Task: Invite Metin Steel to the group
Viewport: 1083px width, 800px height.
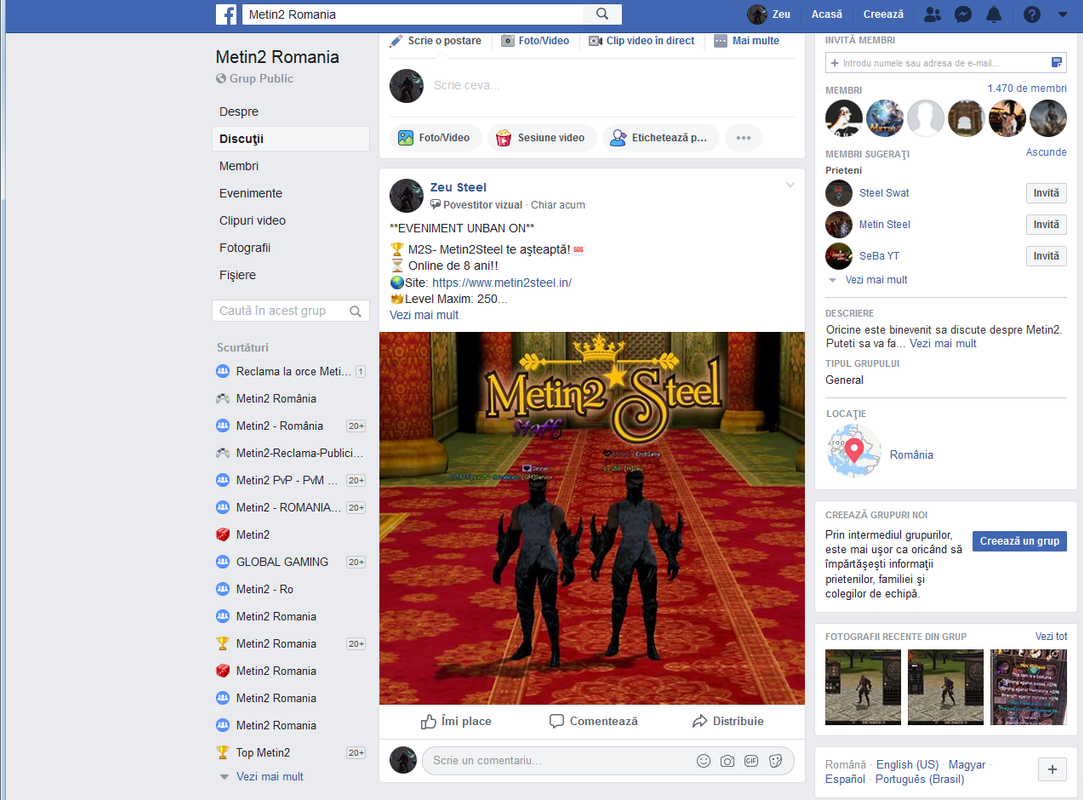Action: (x=1046, y=225)
